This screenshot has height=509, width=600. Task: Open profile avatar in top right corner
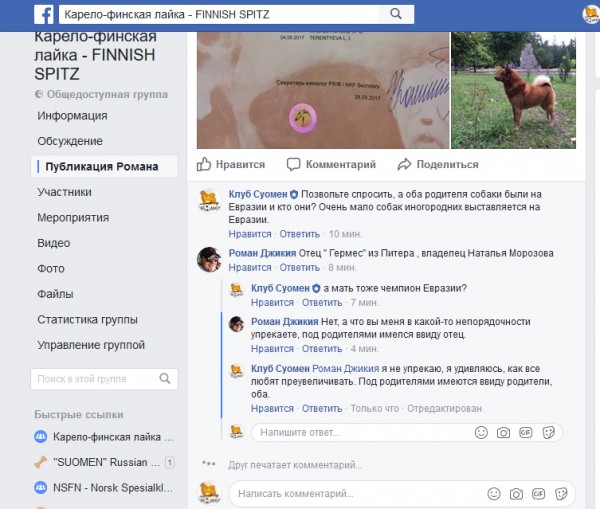[591, 14]
